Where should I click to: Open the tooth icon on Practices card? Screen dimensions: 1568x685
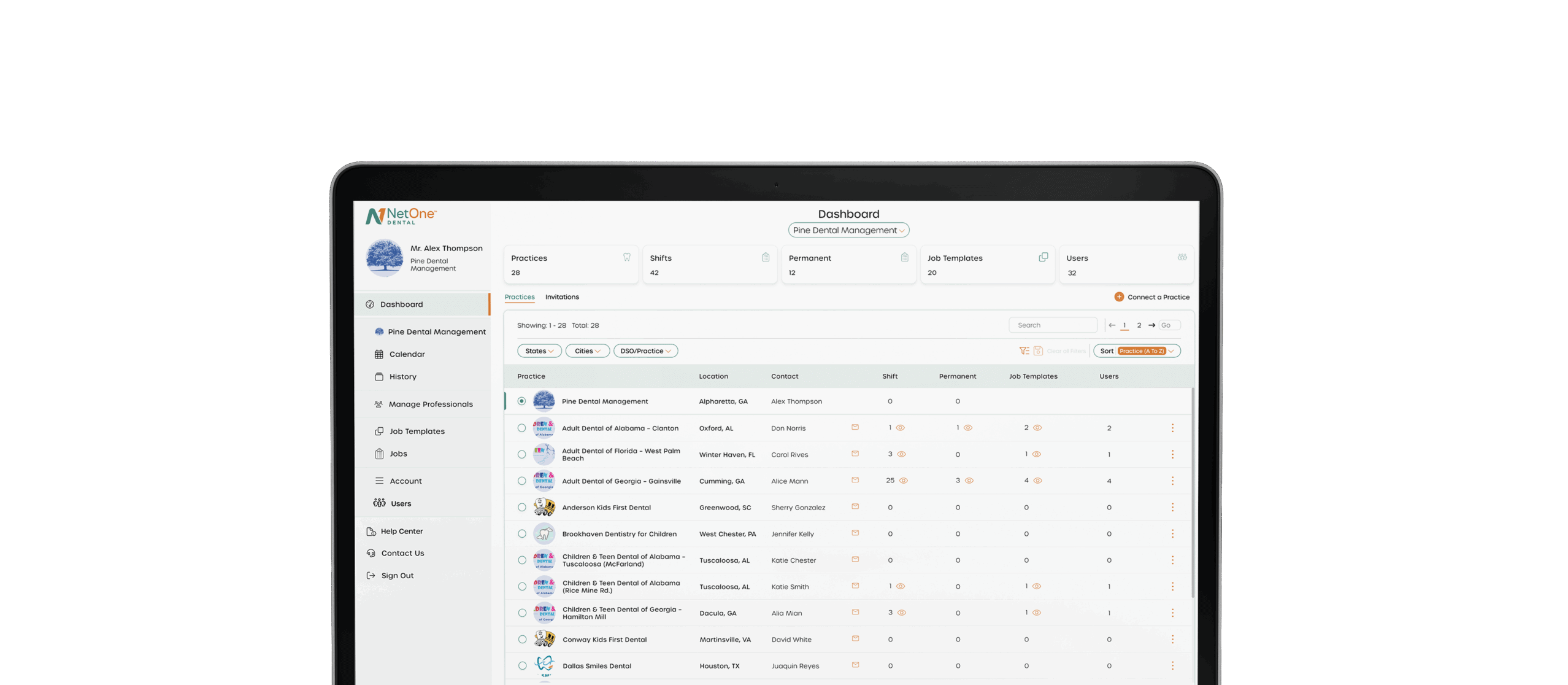click(626, 257)
